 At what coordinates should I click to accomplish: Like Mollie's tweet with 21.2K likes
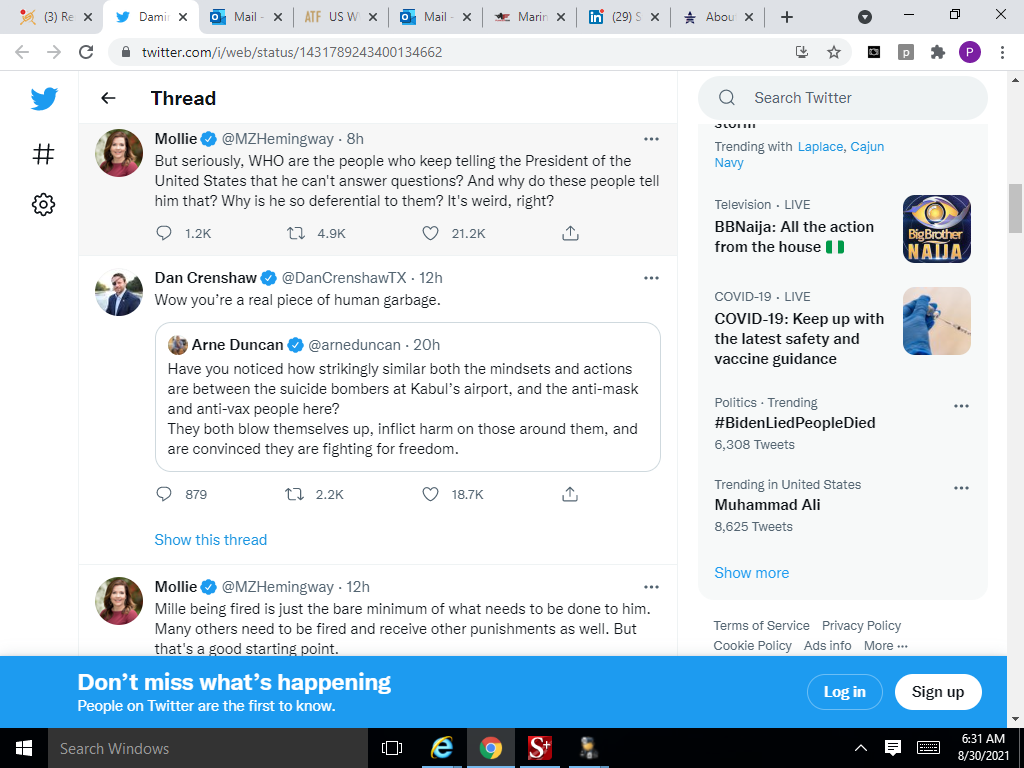point(430,233)
